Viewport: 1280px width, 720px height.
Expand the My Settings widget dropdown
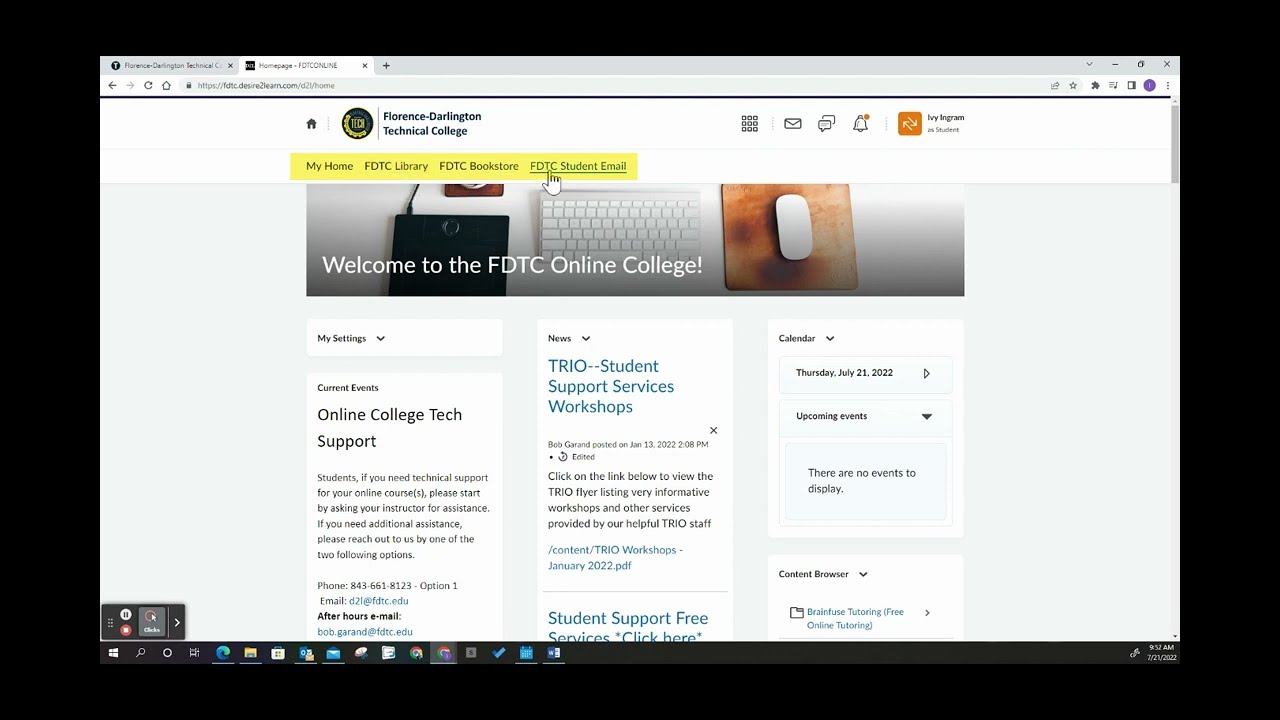[x=380, y=339]
